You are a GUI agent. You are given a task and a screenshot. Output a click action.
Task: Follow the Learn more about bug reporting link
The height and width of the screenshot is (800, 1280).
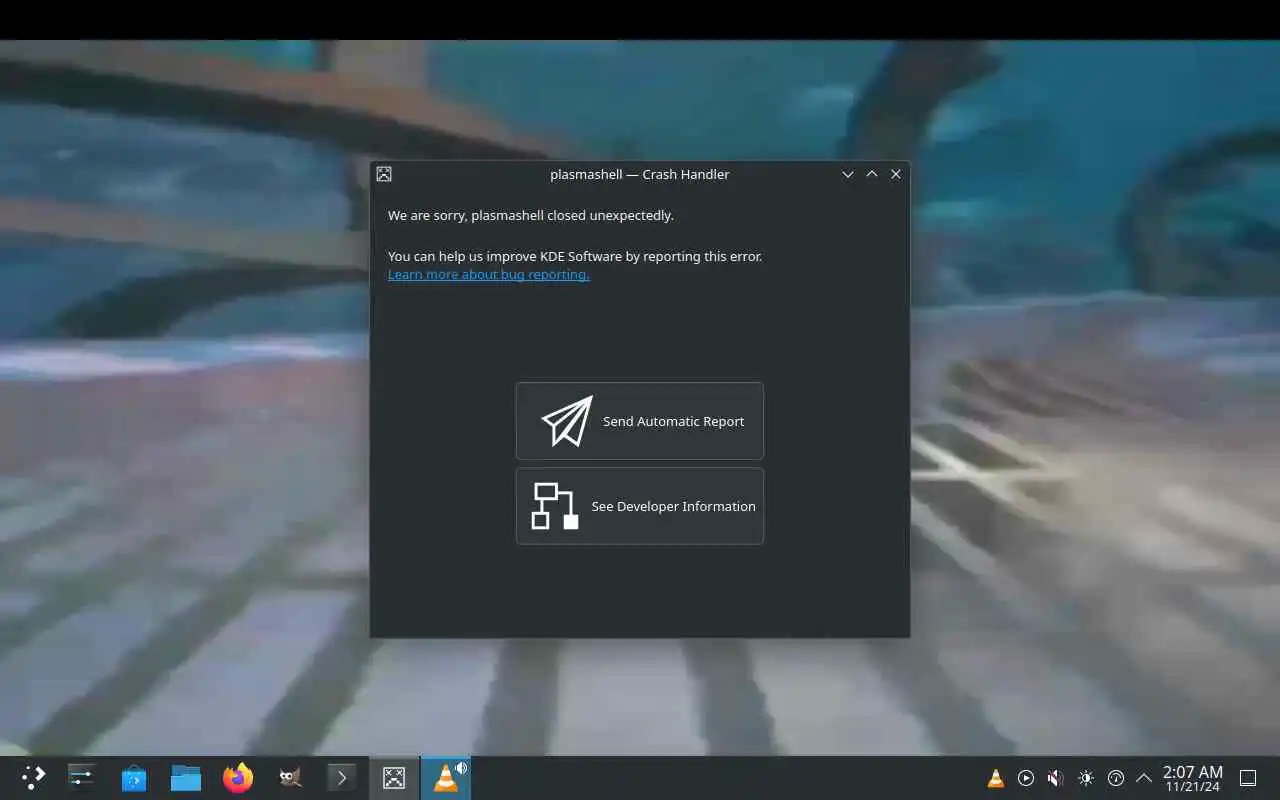[488, 274]
